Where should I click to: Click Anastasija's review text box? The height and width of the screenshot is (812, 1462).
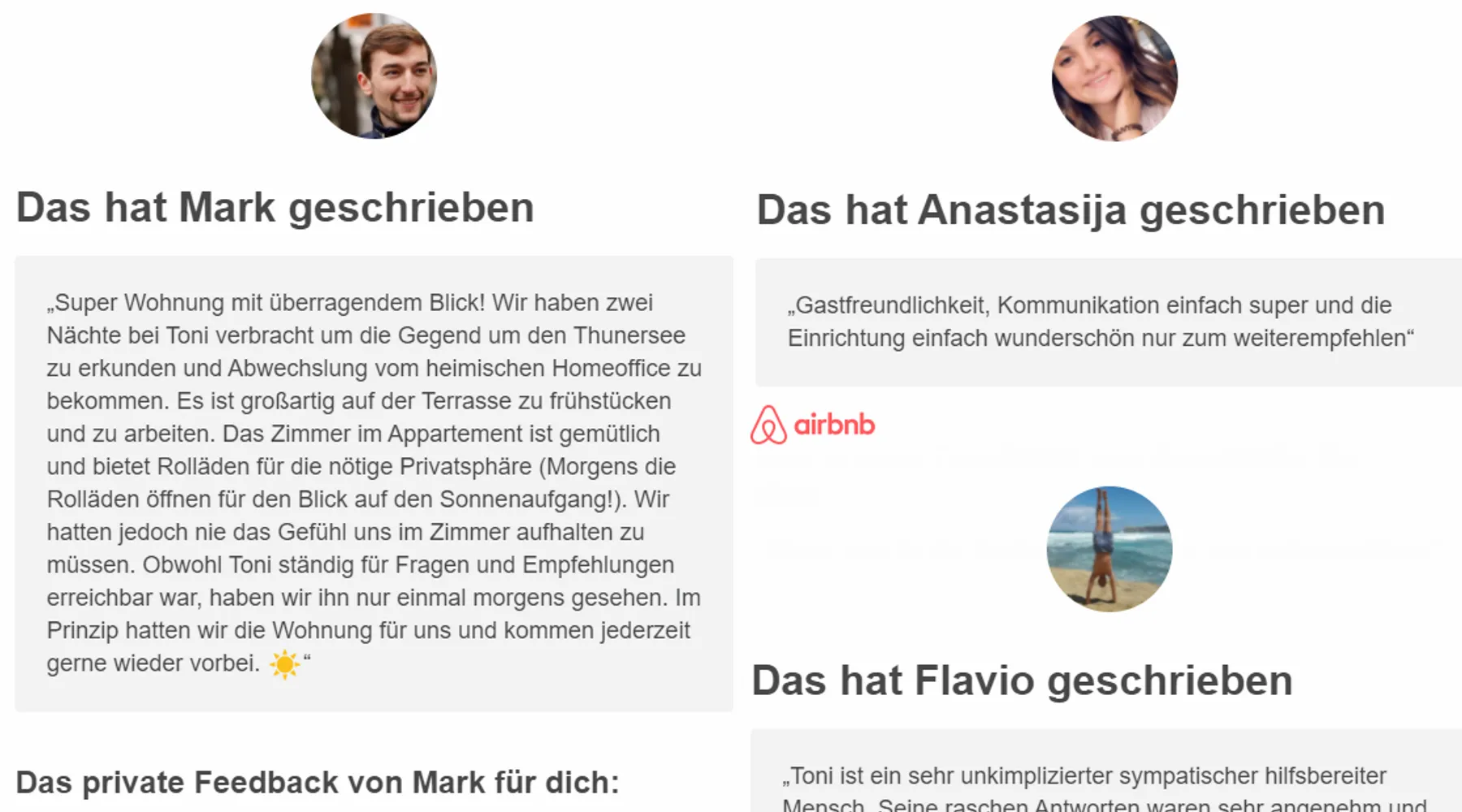tap(1109, 322)
